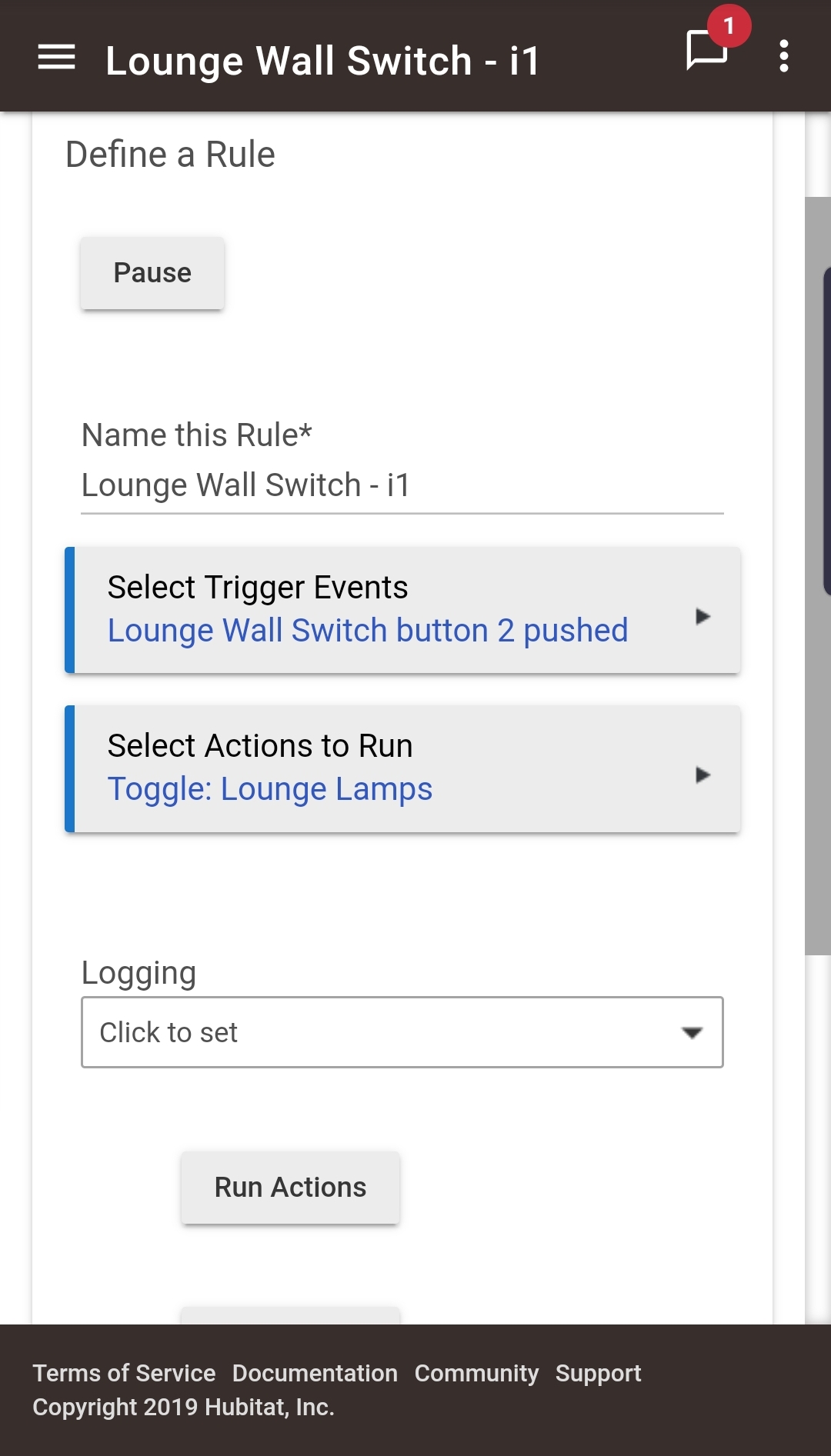Open Terms of Service link
Image resolution: width=831 pixels, height=1456 pixels.
click(x=124, y=1373)
